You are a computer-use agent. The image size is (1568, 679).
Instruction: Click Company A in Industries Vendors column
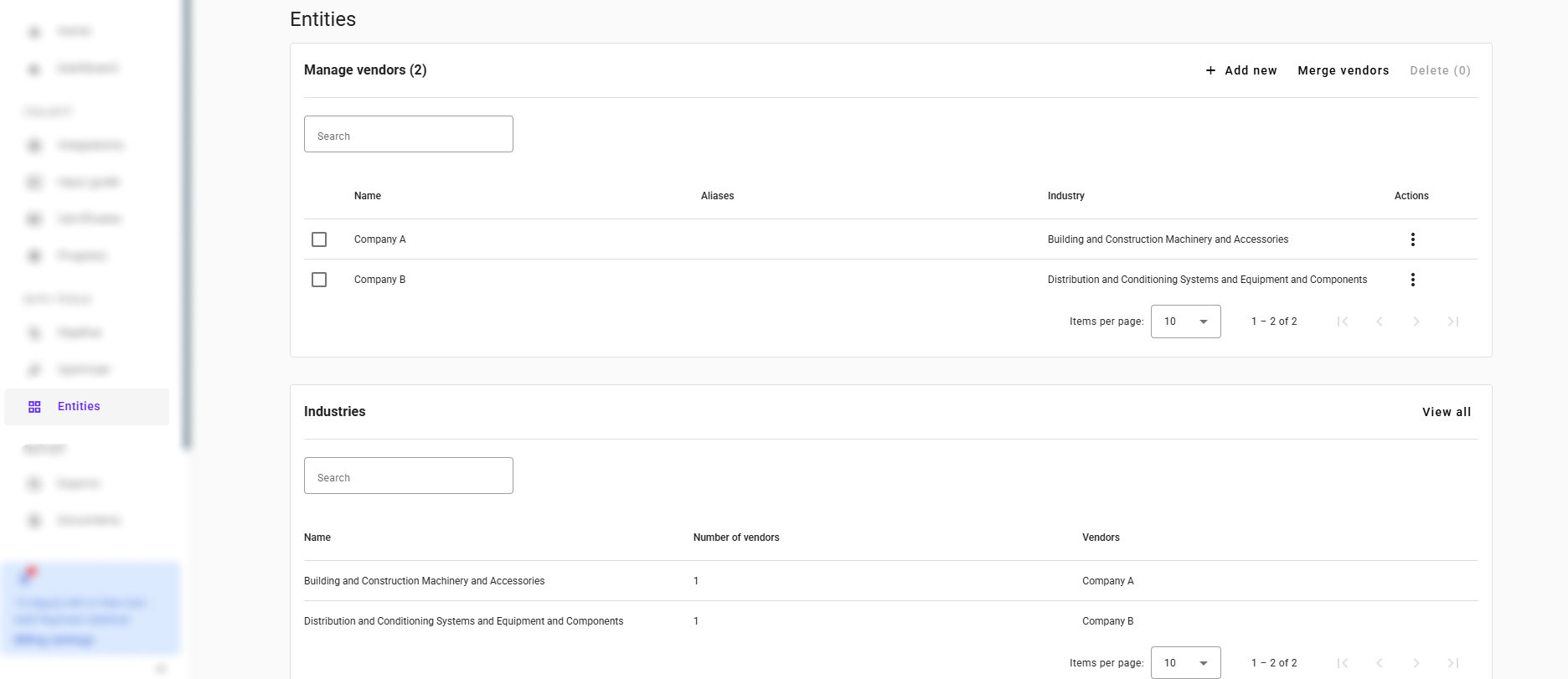(x=1107, y=581)
